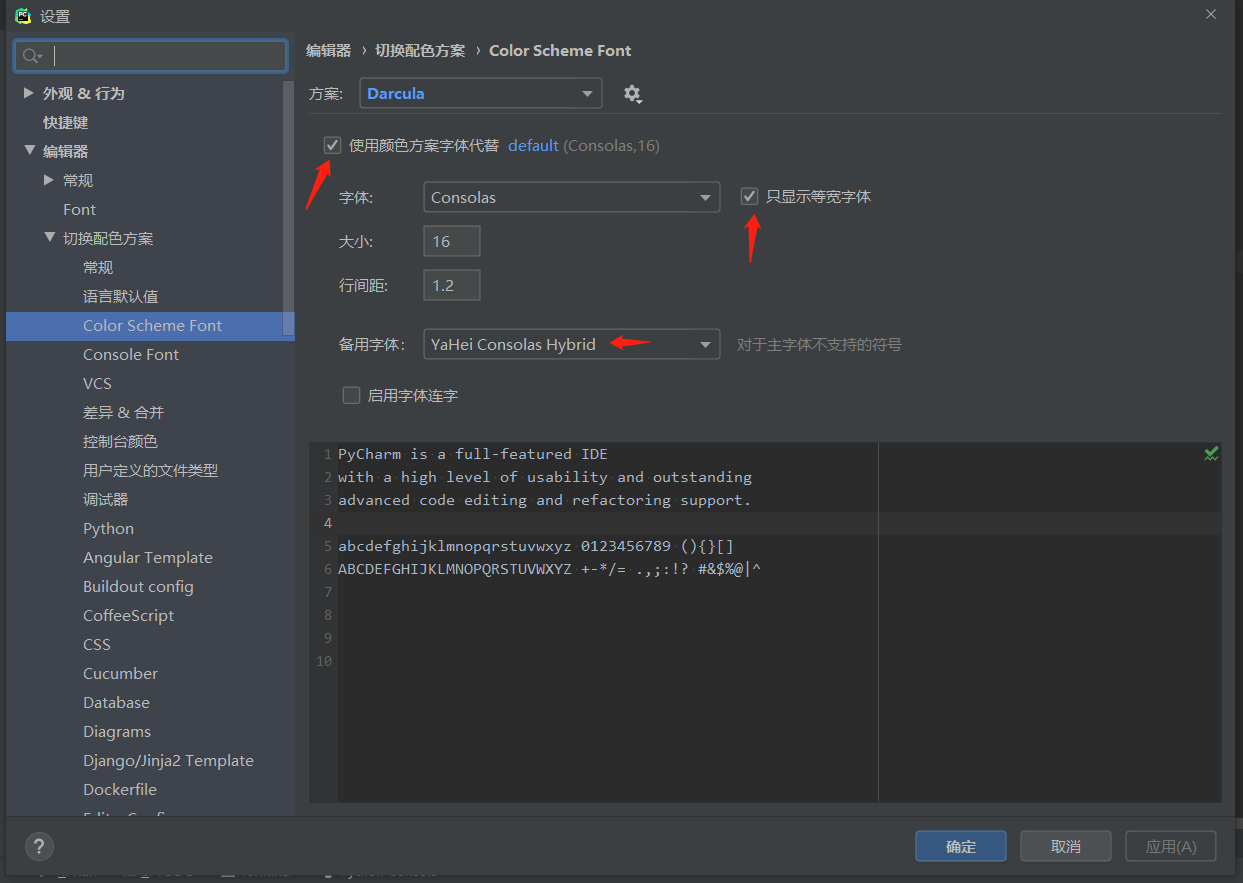
Task: Click the font size field showing 16
Action: pyautogui.click(x=452, y=241)
